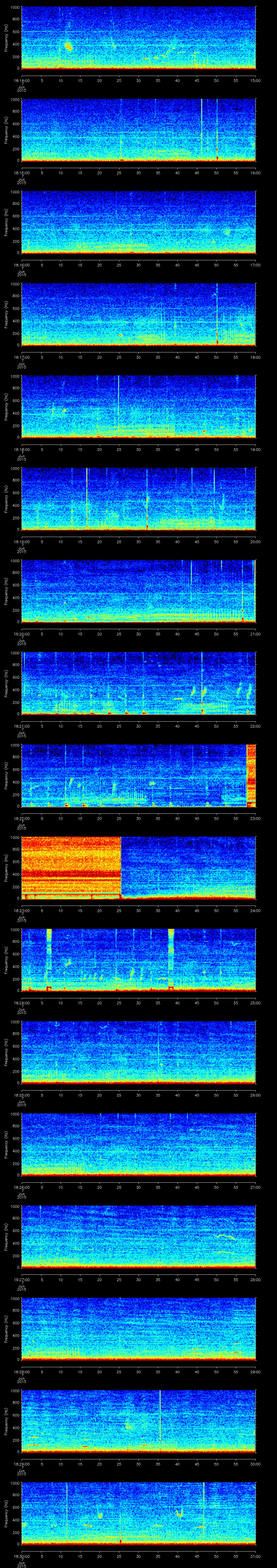Click the 18:26:00 start time label
The height and width of the screenshot is (1568, 277).
21,1187
